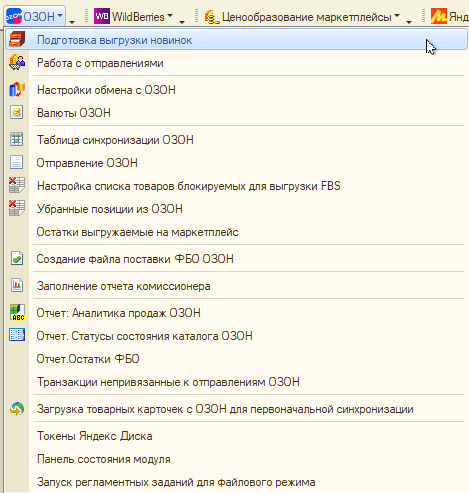Screen dimensions: 469x493
Task: Open Токены Яндекс Диска
Action: [95, 436]
